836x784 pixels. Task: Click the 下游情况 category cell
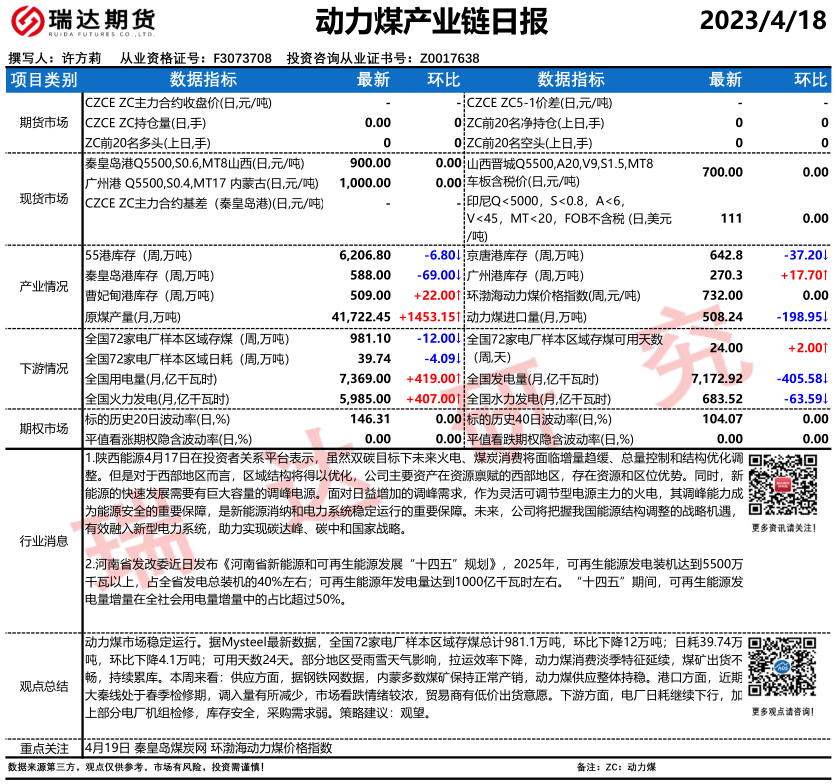click(x=44, y=368)
